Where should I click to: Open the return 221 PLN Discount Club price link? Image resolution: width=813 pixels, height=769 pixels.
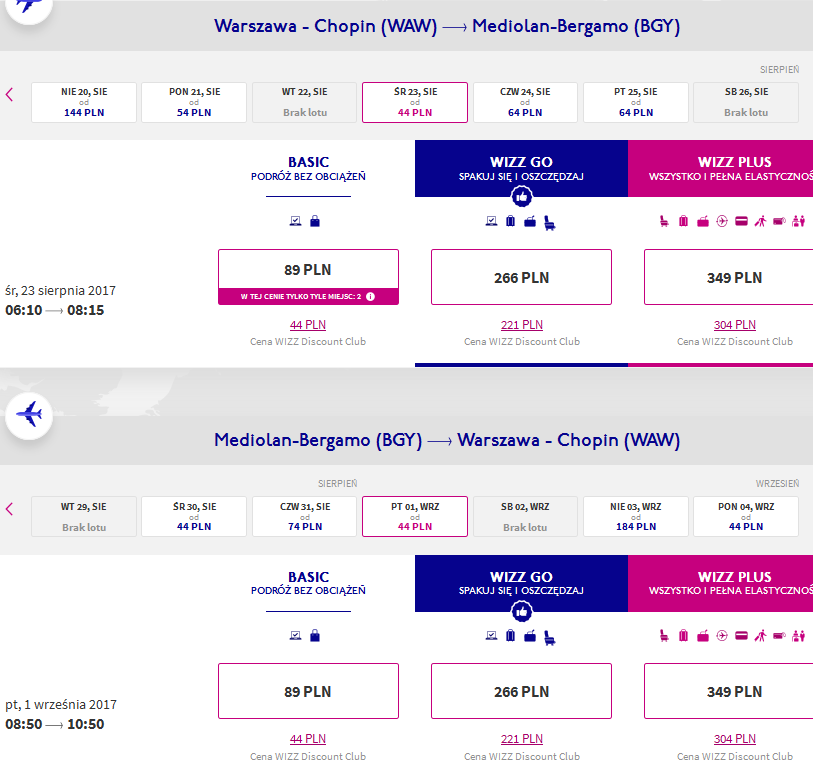click(x=522, y=739)
